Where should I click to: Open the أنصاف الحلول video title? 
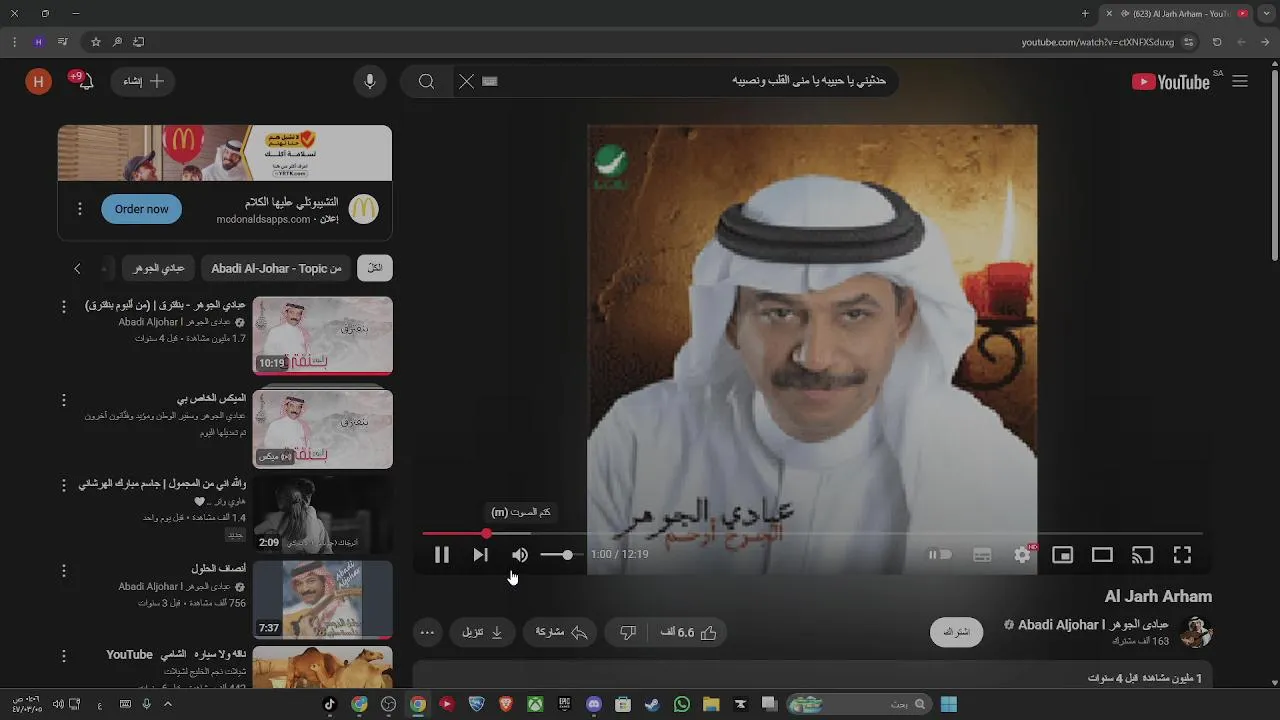(x=218, y=569)
